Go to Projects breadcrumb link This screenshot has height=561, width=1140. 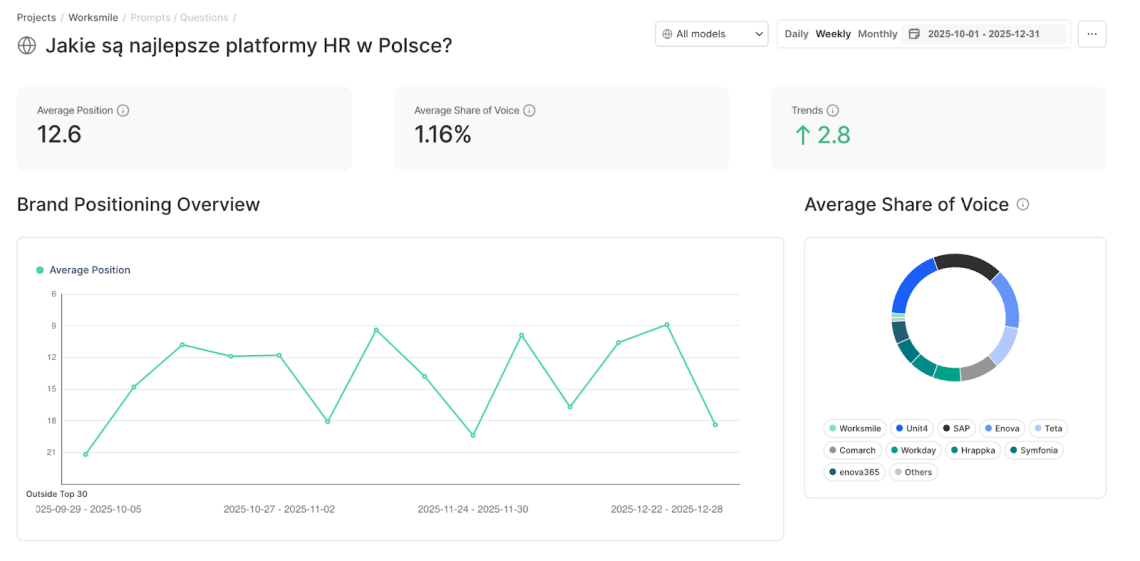pos(36,18)
